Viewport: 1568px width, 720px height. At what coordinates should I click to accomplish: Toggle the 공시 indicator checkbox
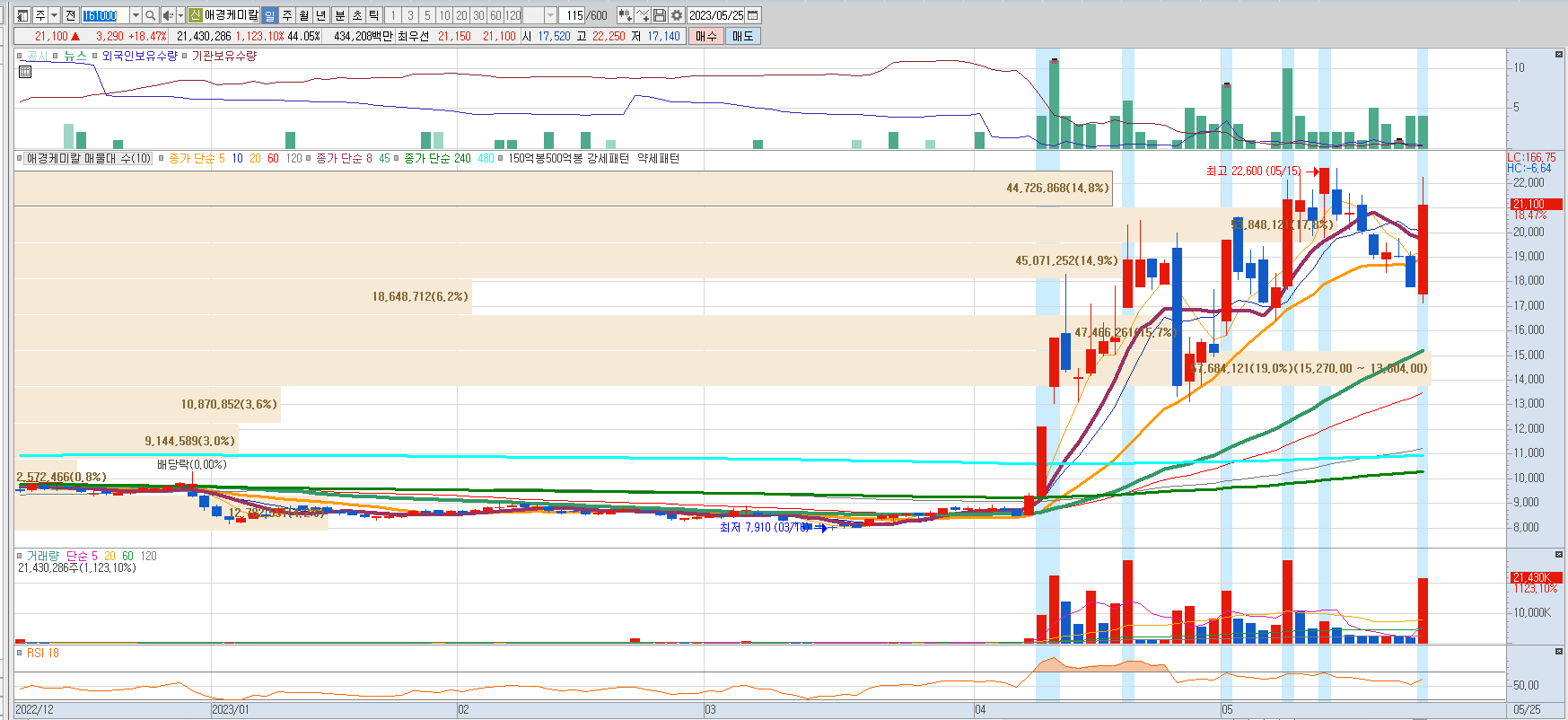coord(20,56)
